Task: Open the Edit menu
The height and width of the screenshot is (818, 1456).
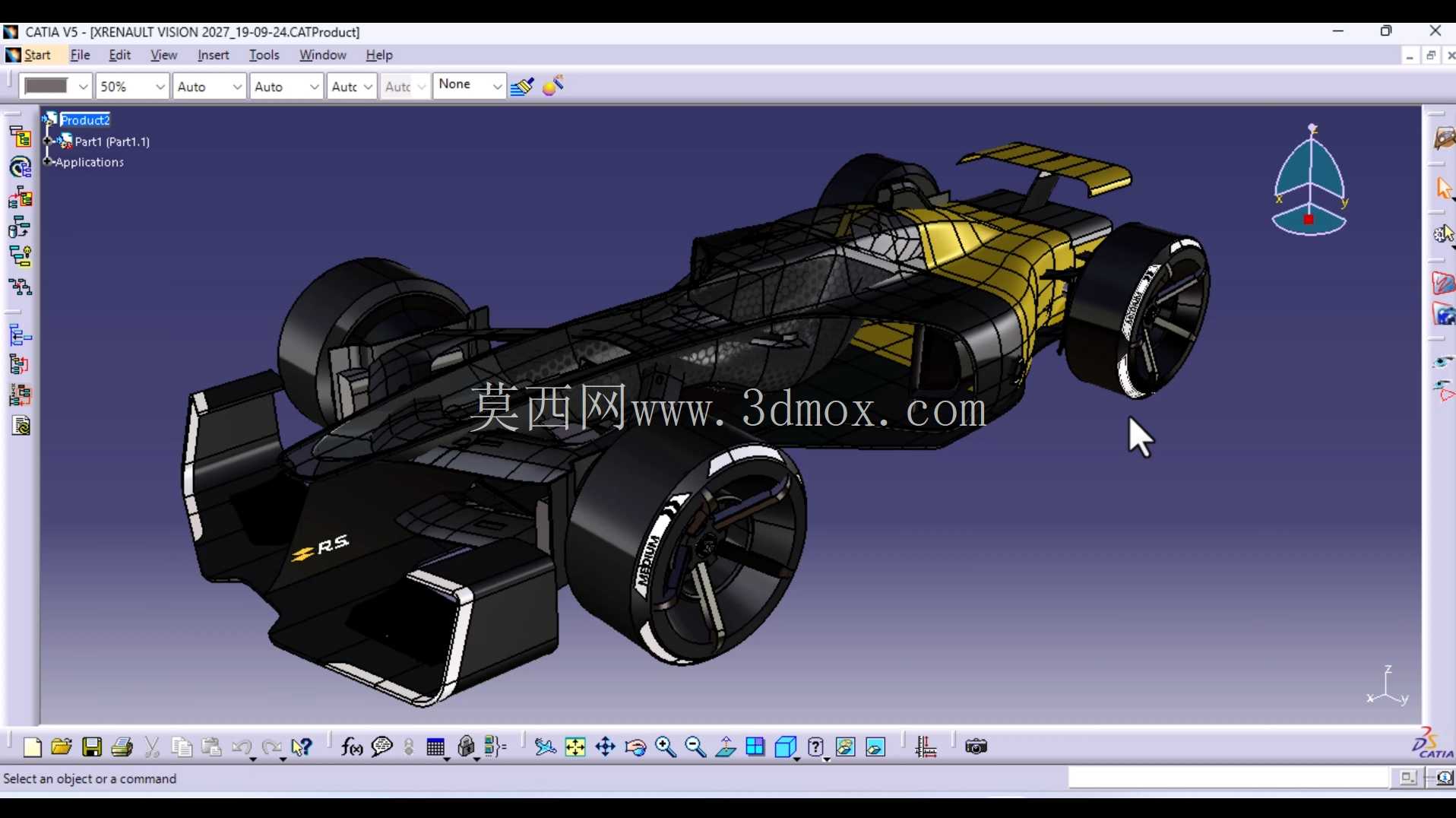Action: point(119,55)
